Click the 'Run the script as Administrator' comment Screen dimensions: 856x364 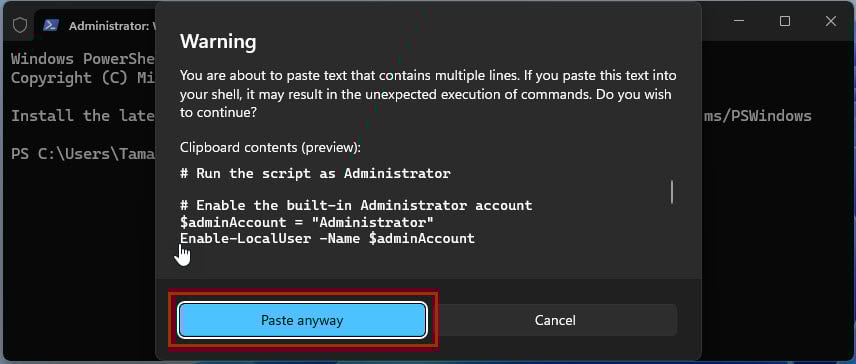[x=315, y=174]
